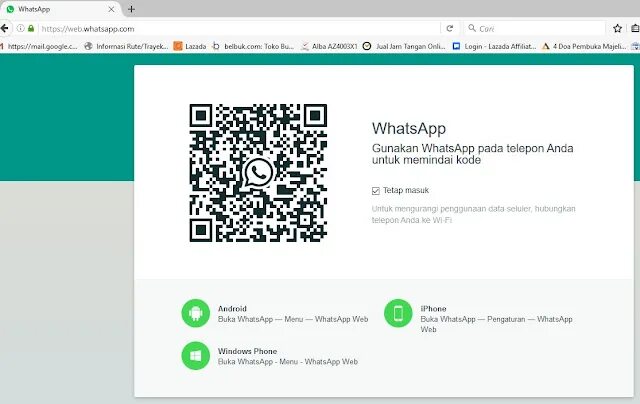This screenshot has width=640, height=404.
Task: Click the 'iPhone' label
Action: point(433,309)
